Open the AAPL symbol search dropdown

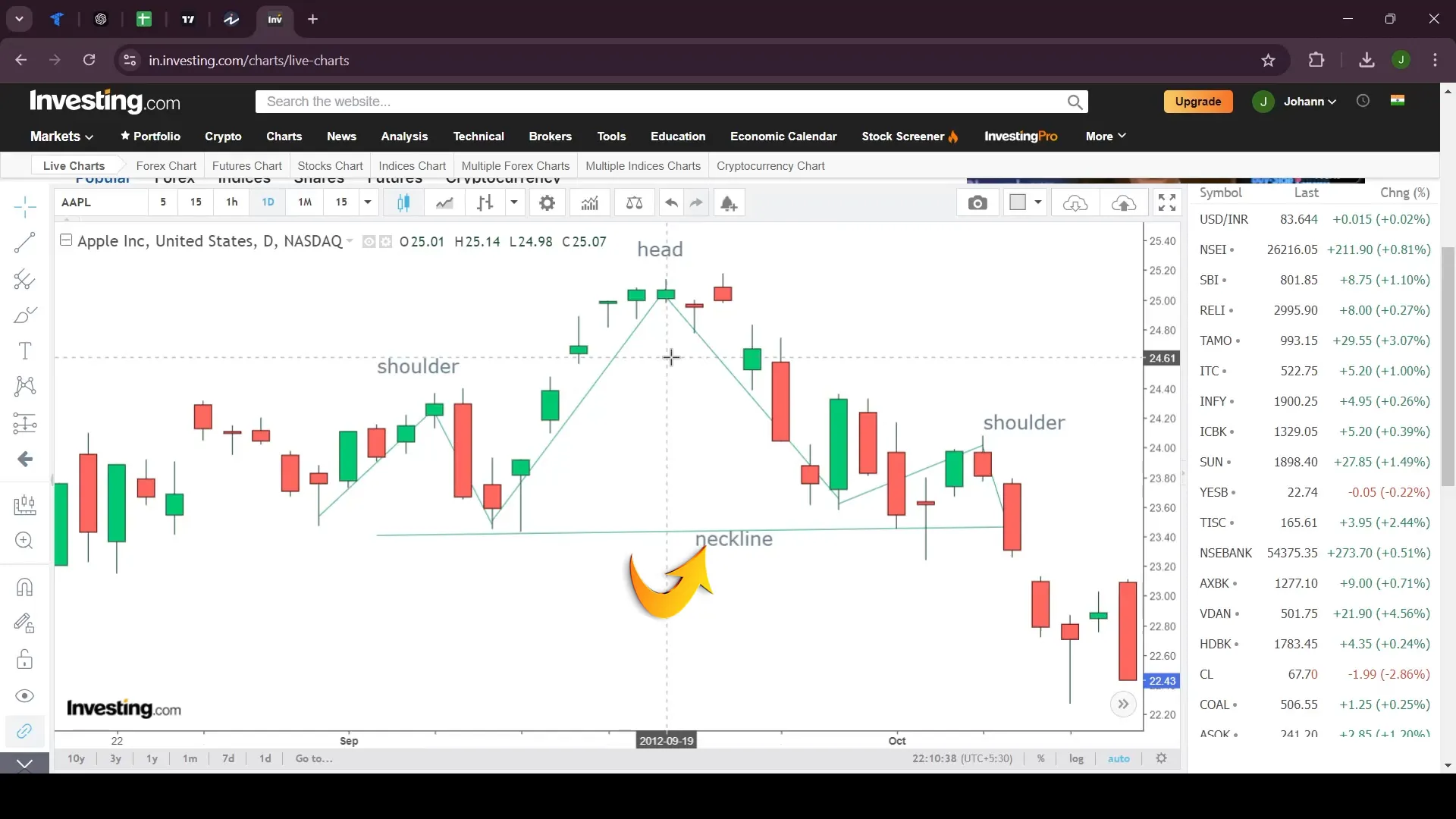76,202
